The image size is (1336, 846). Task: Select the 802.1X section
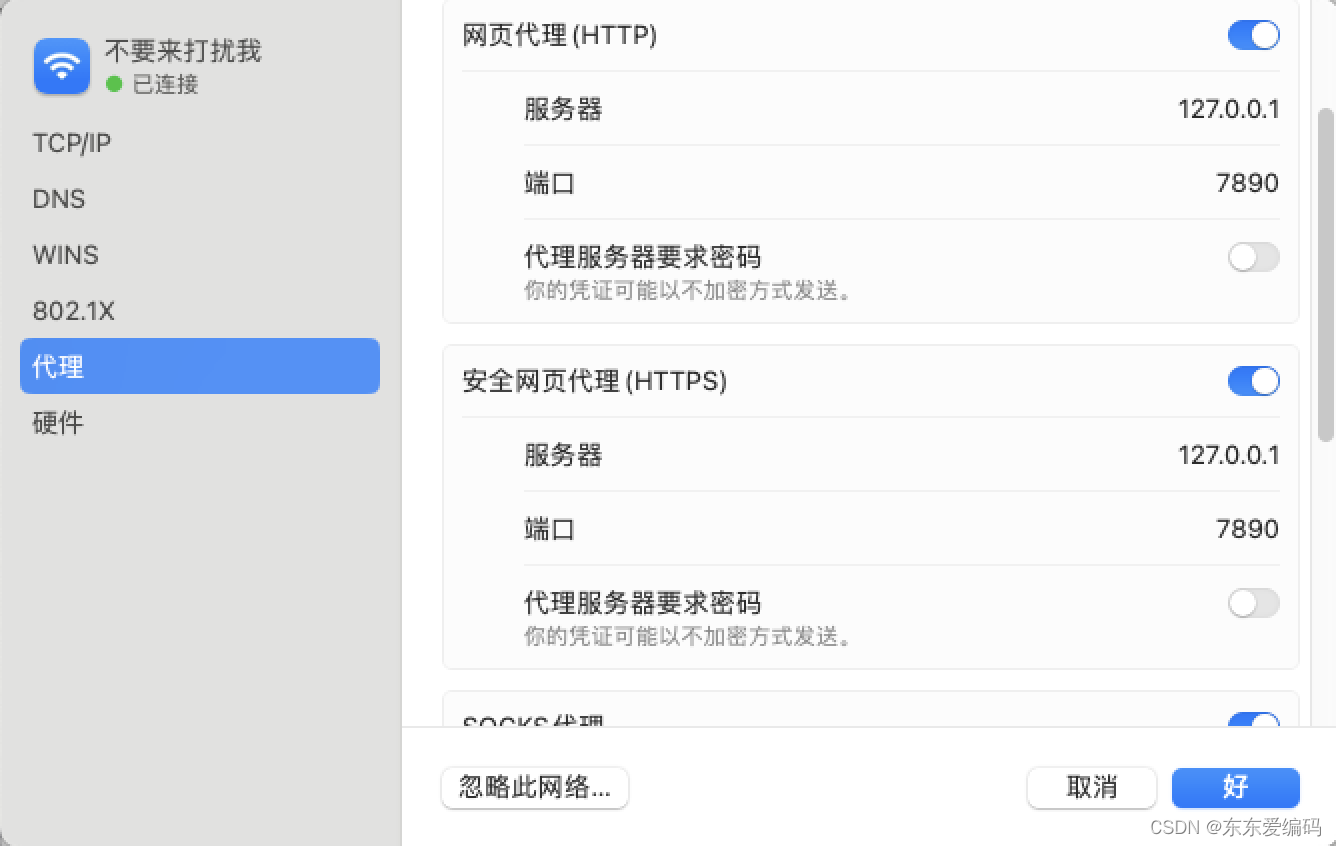point(74,311)
